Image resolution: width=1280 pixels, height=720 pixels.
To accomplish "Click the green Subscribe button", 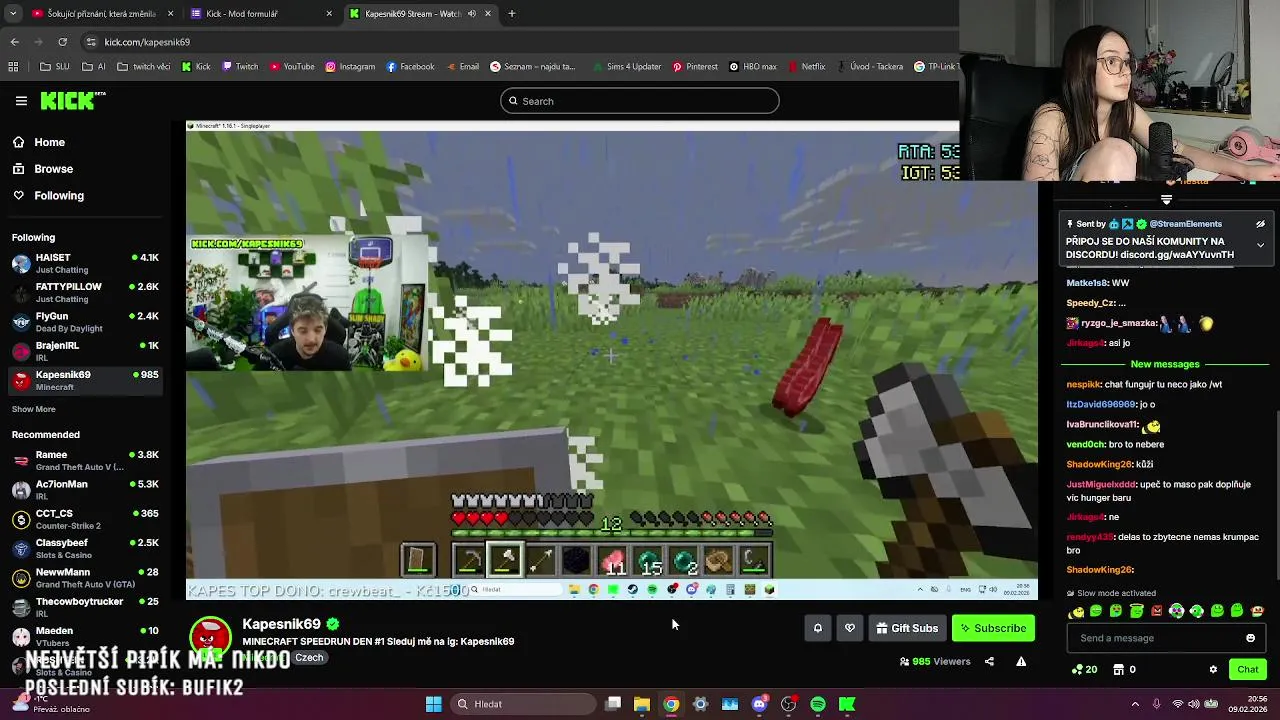I will coord(993,628).
